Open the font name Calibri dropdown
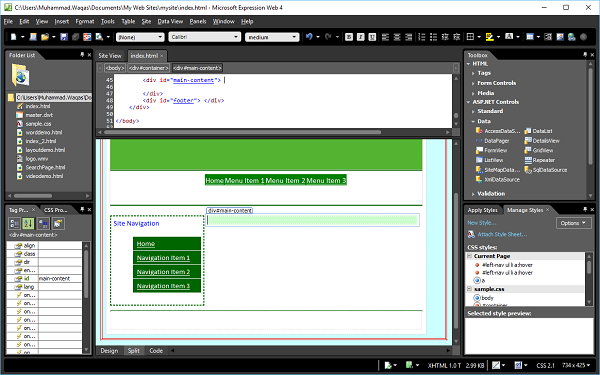600x375 pixels. tap(205, 37)
